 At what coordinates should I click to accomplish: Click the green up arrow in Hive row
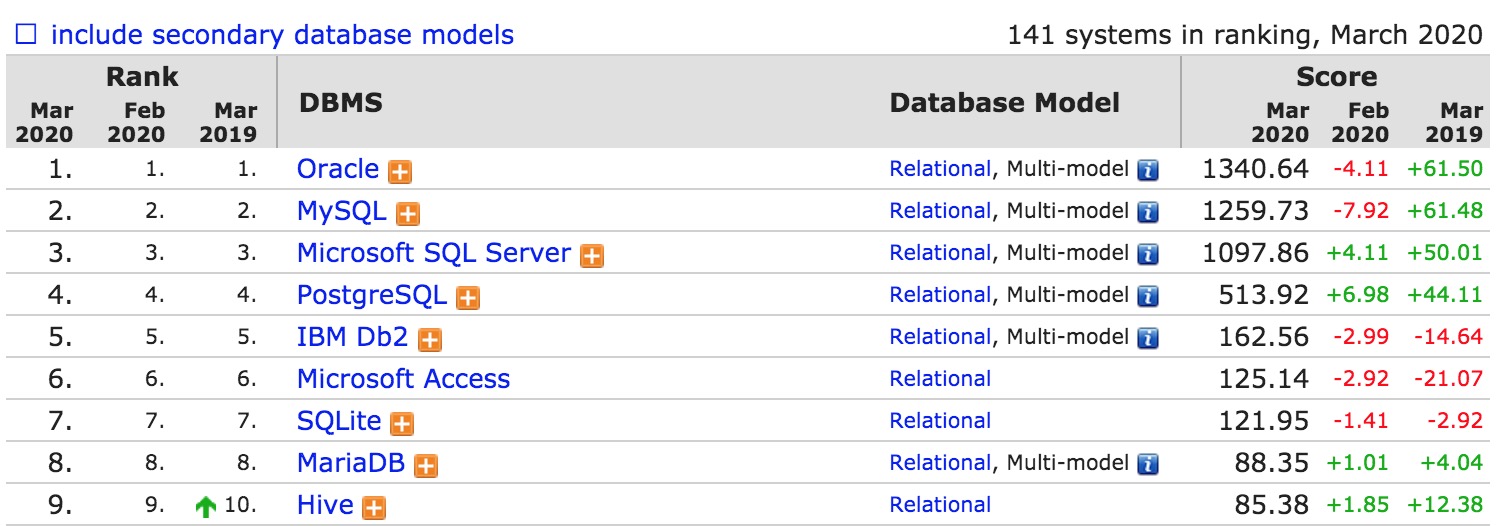pyautogui.click(x=206, y=508)
